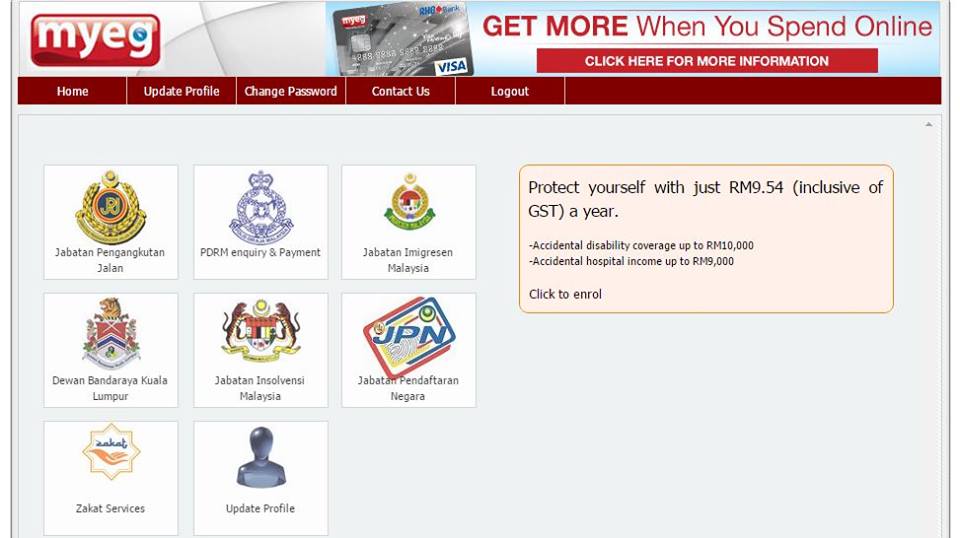Screen dimensions: 960x538
Task: Log out using the Logout menu item
Action: [509, 91]
